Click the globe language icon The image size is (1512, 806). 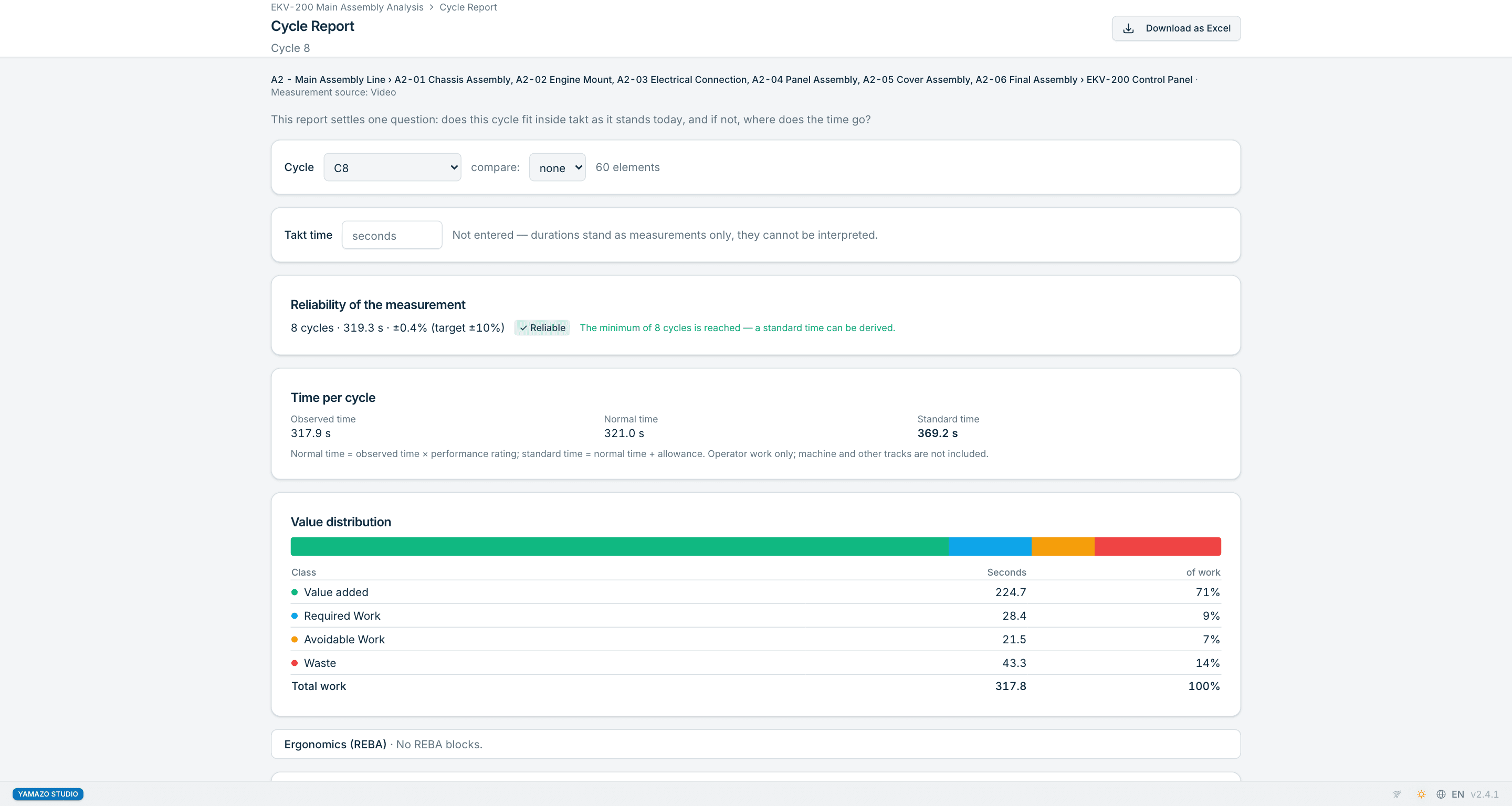tap(1441, 794)
